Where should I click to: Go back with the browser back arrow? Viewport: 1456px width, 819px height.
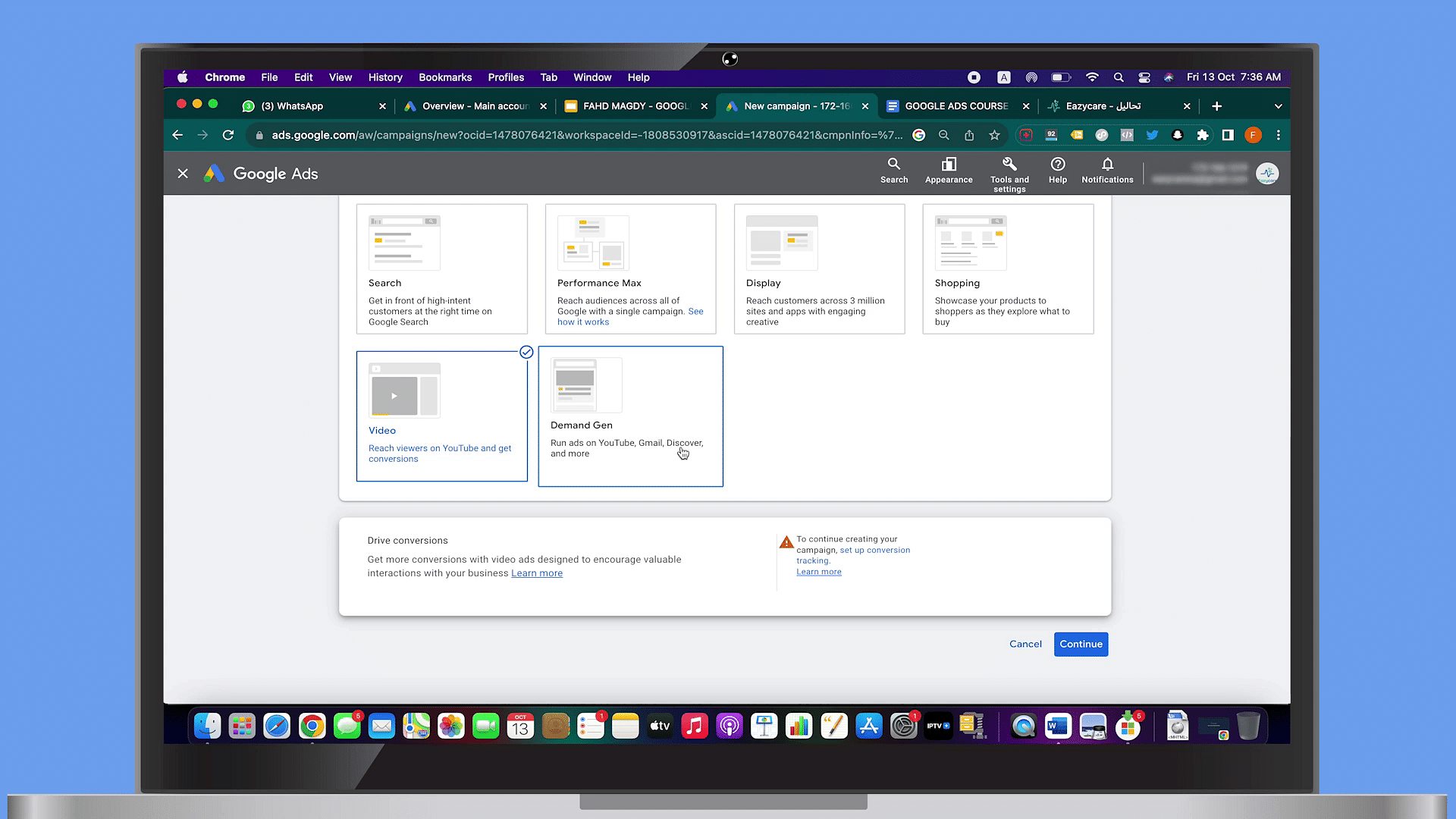click(x=177, y=135)
